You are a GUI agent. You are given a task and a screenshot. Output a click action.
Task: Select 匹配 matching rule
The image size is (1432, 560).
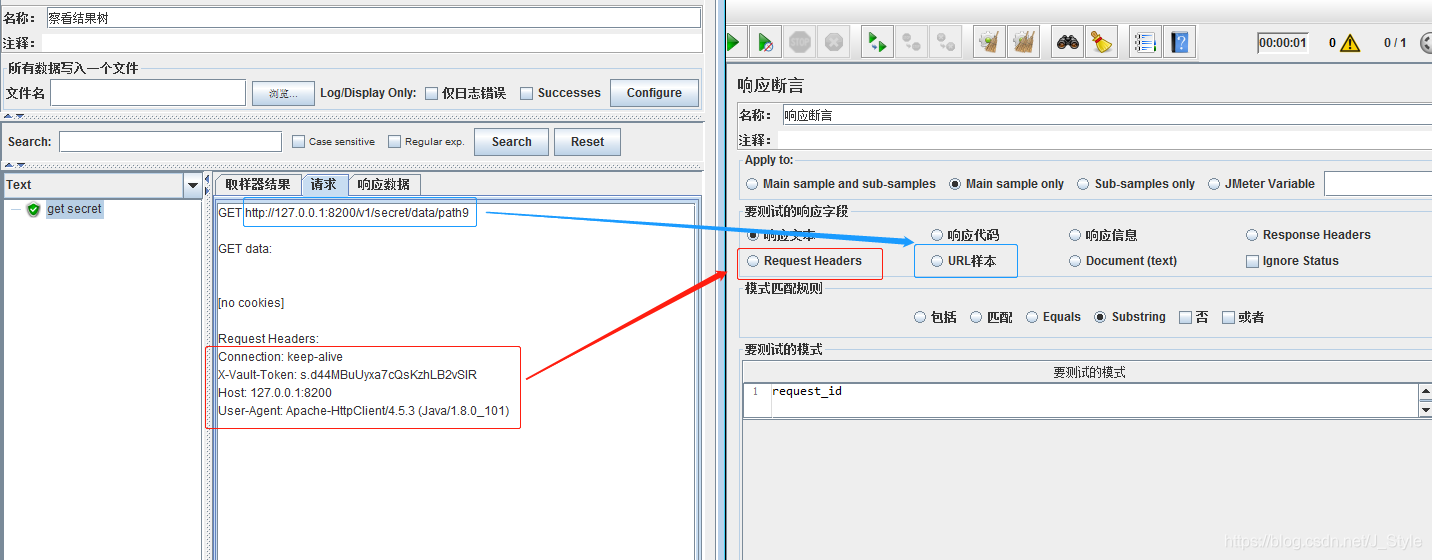976,317
